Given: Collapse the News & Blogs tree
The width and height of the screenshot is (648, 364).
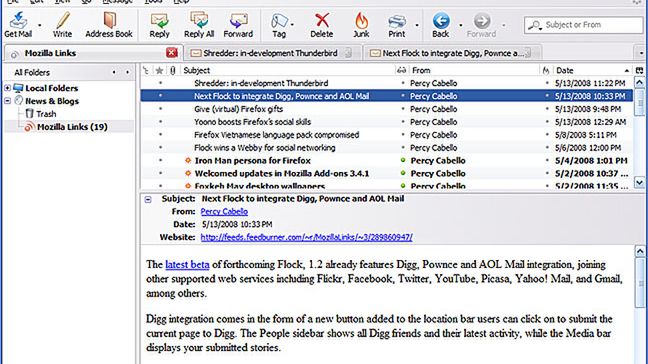Looking at the screenshot, I should tap(7, 101).
